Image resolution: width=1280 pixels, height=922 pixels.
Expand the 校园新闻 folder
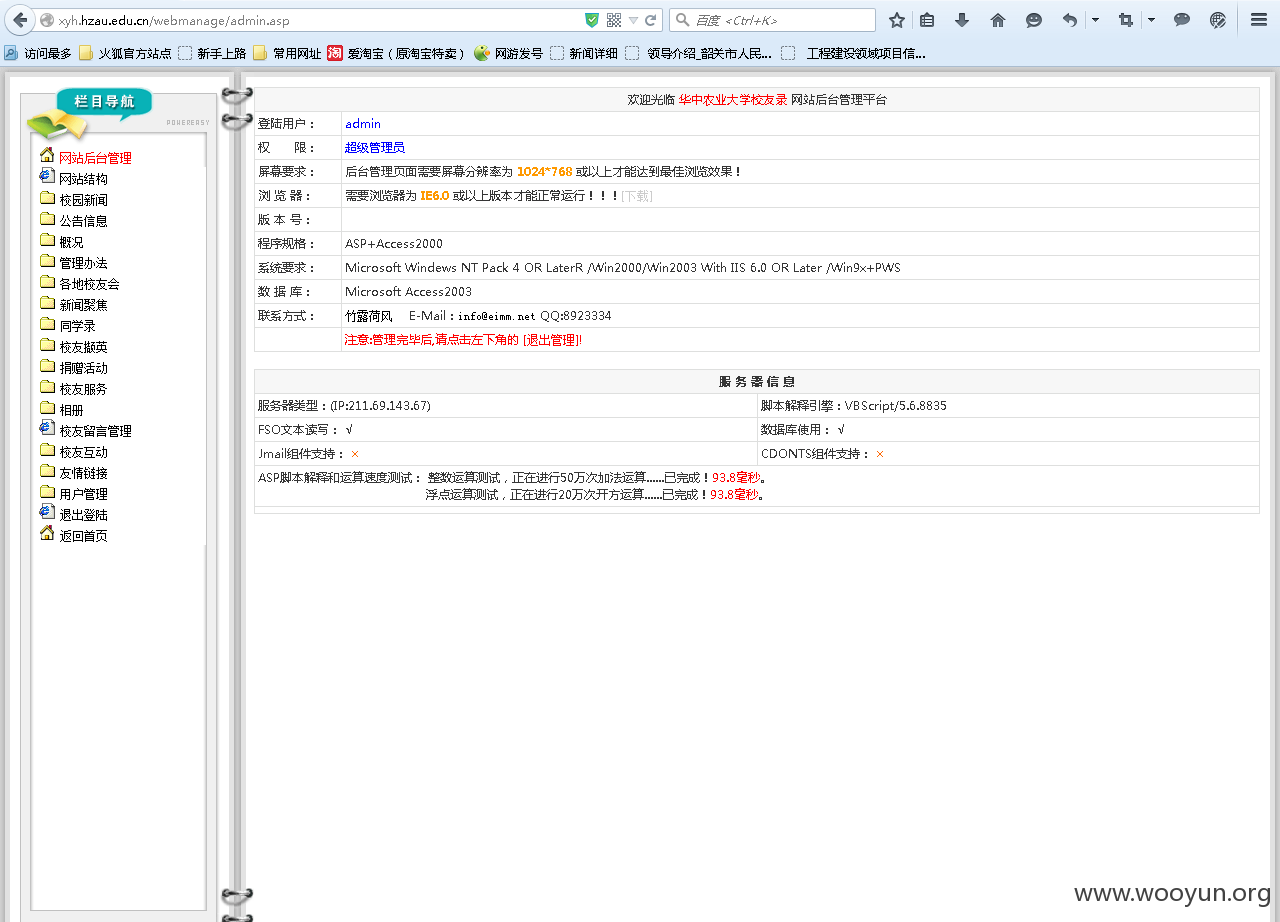pyautogui.click(x=83, y=200)
